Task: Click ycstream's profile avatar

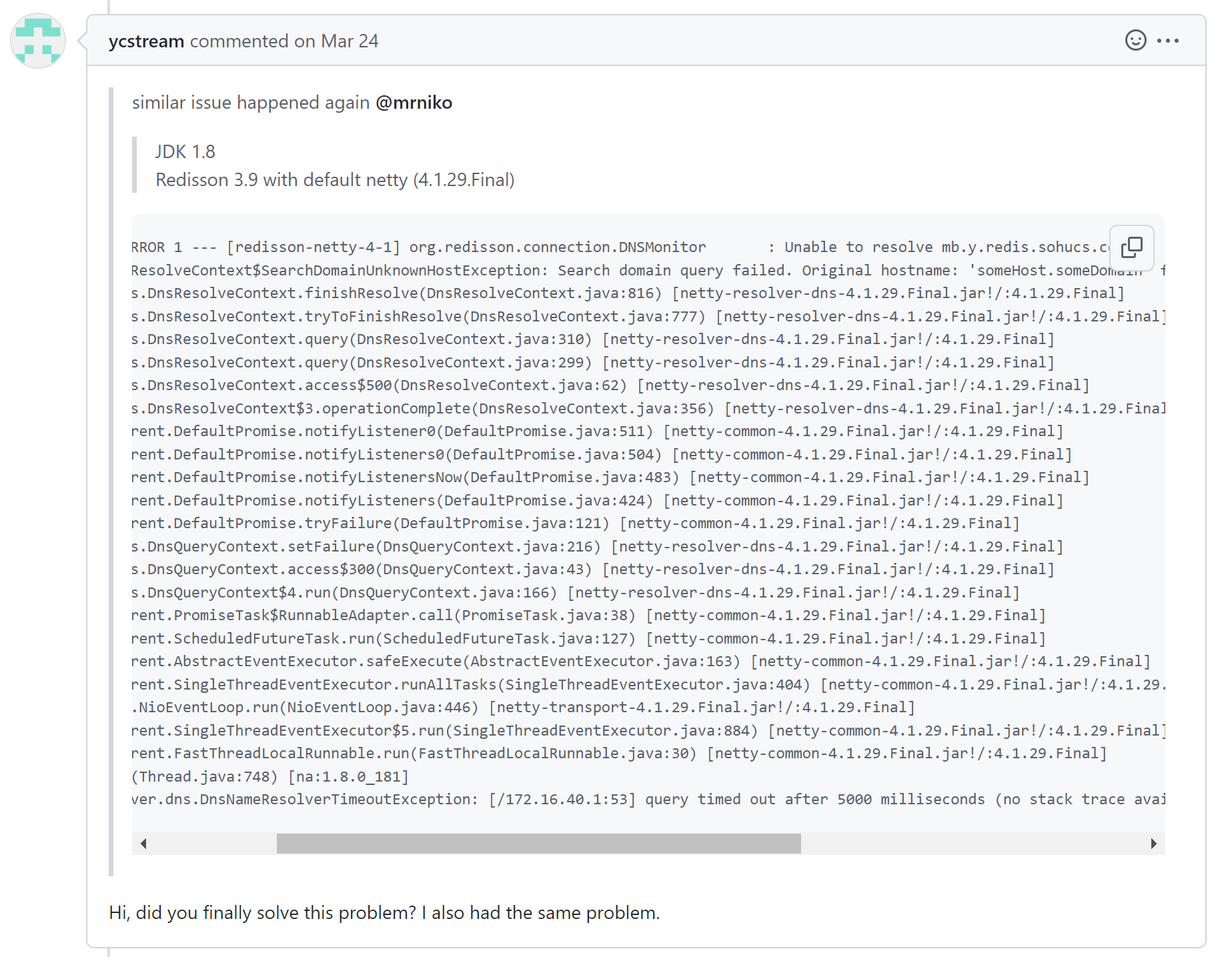Action: 38,41
